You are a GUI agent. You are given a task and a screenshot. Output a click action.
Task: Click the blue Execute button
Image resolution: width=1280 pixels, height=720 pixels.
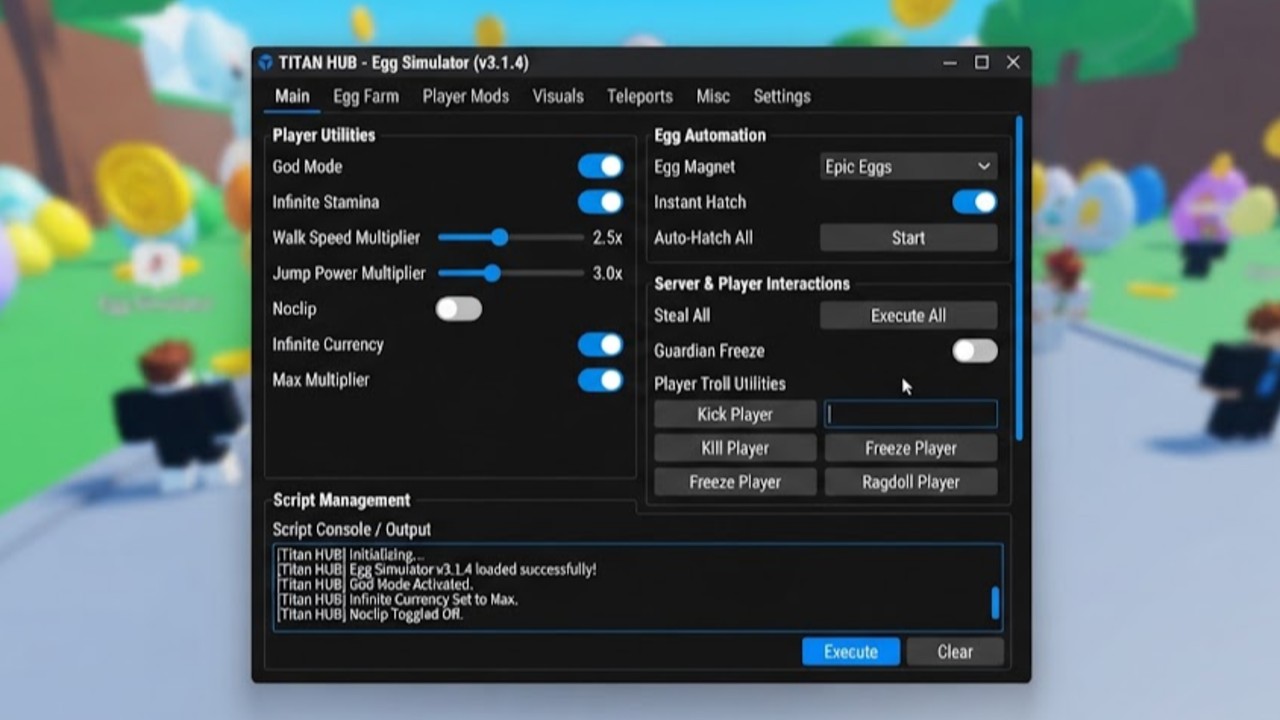click(851, 652)
